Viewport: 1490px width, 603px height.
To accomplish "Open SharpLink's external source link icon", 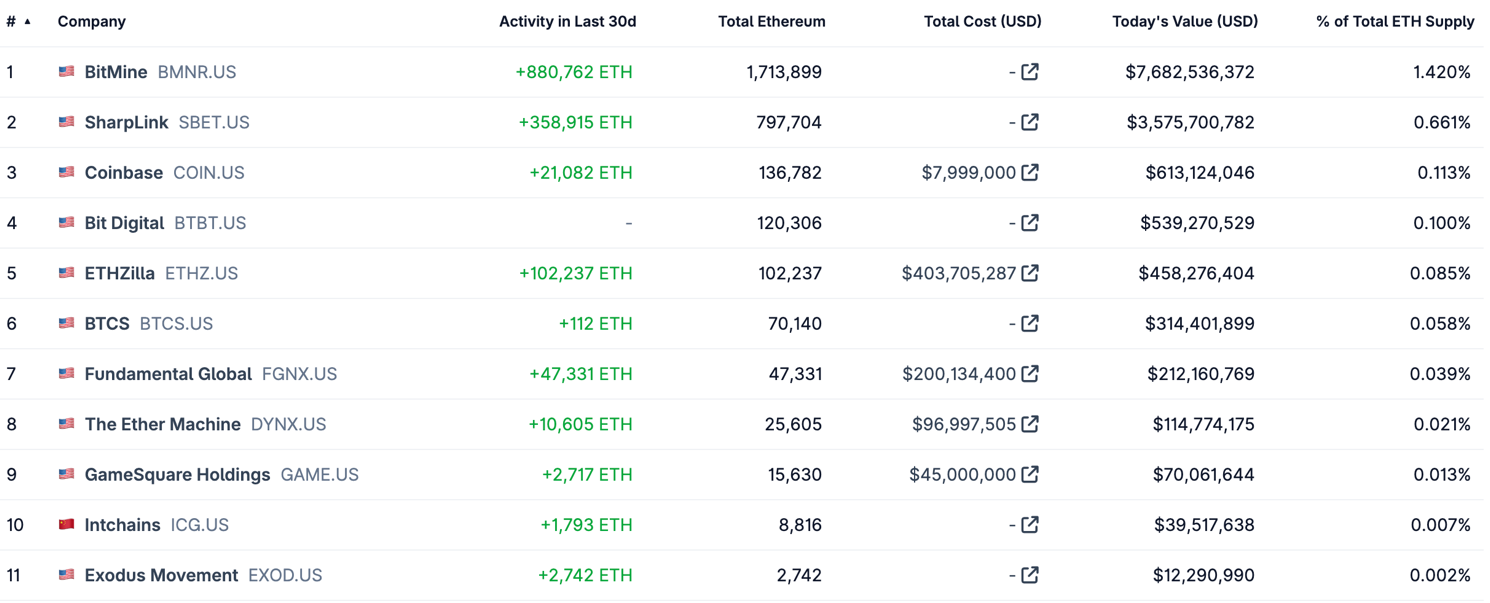I will click(x=1030, y=122).
